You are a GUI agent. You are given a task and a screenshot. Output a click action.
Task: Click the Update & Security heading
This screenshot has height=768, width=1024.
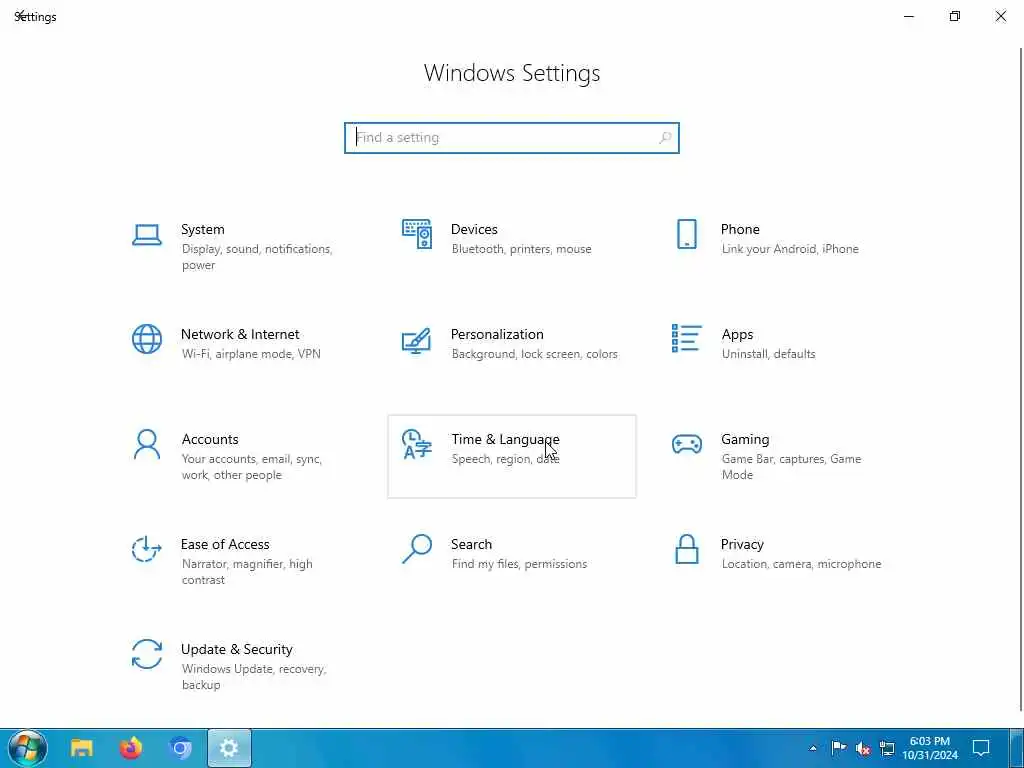236,649
